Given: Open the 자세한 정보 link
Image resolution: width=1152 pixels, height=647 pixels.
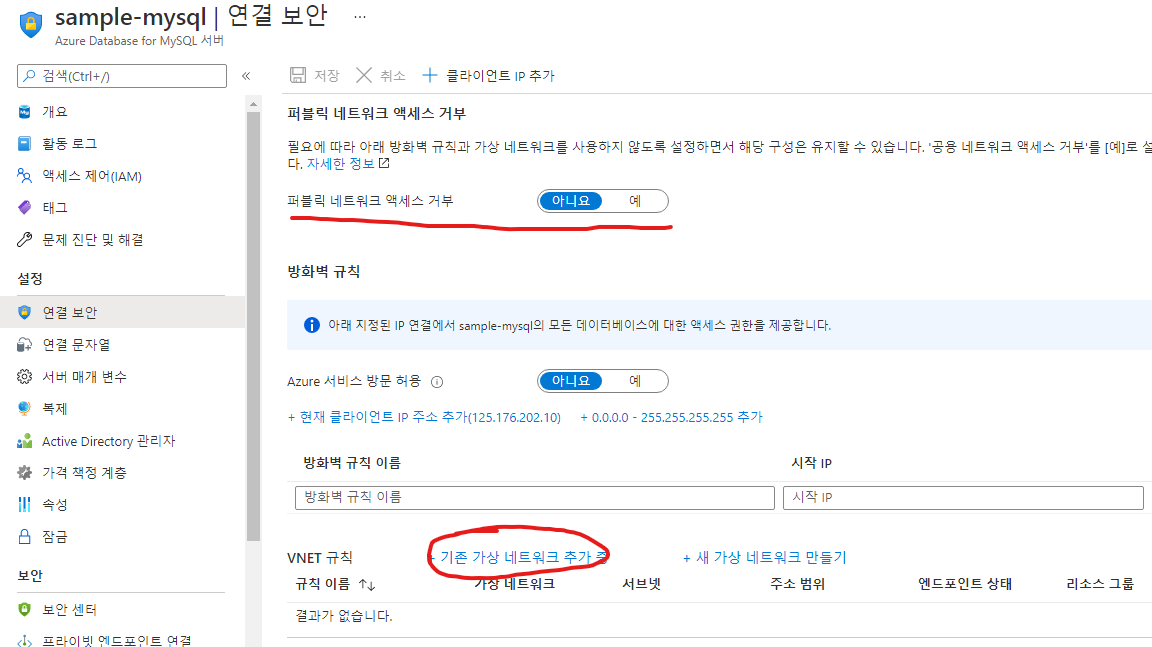Looking at the screenshot, I should point(340,164).
